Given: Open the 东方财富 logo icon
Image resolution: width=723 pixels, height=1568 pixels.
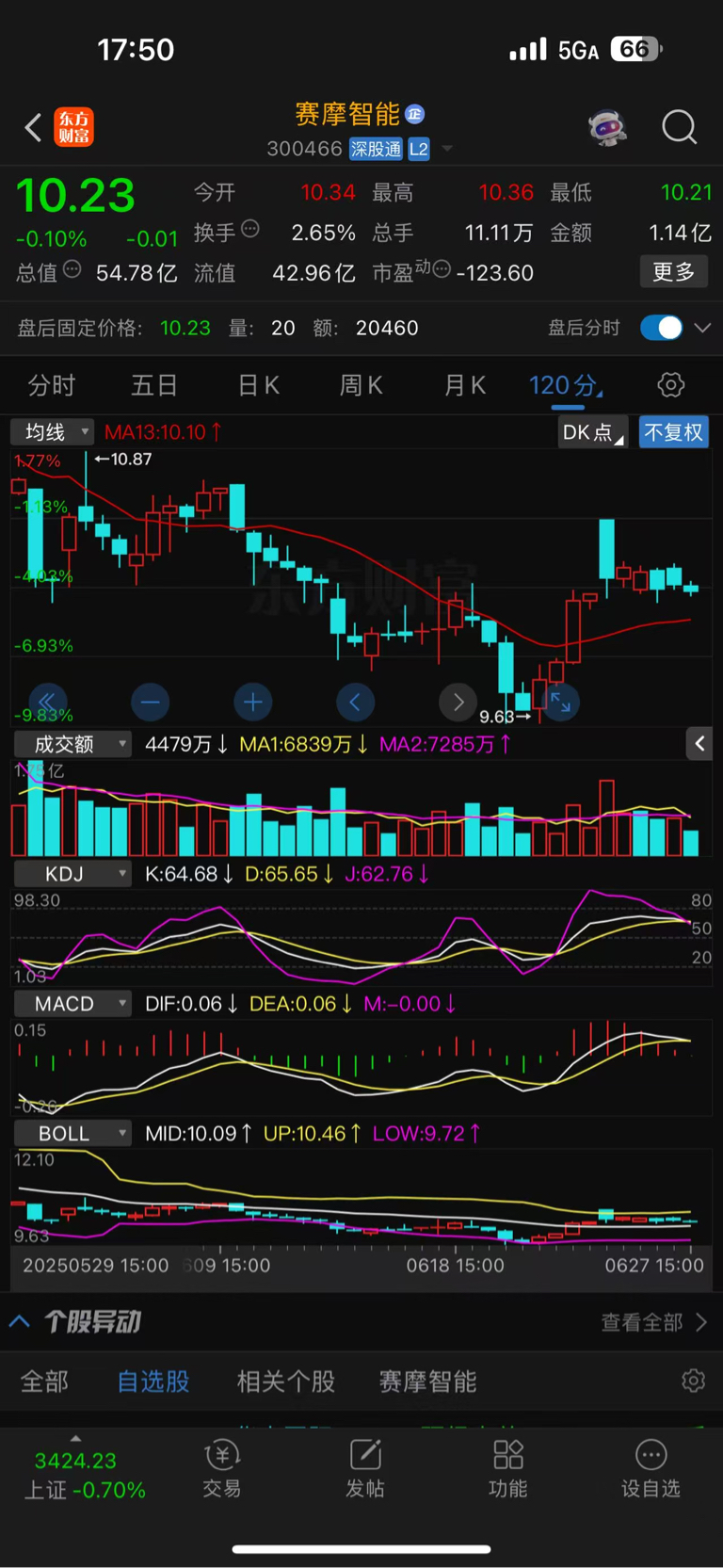Looking at the screenshot, I should tap(73, 127).
